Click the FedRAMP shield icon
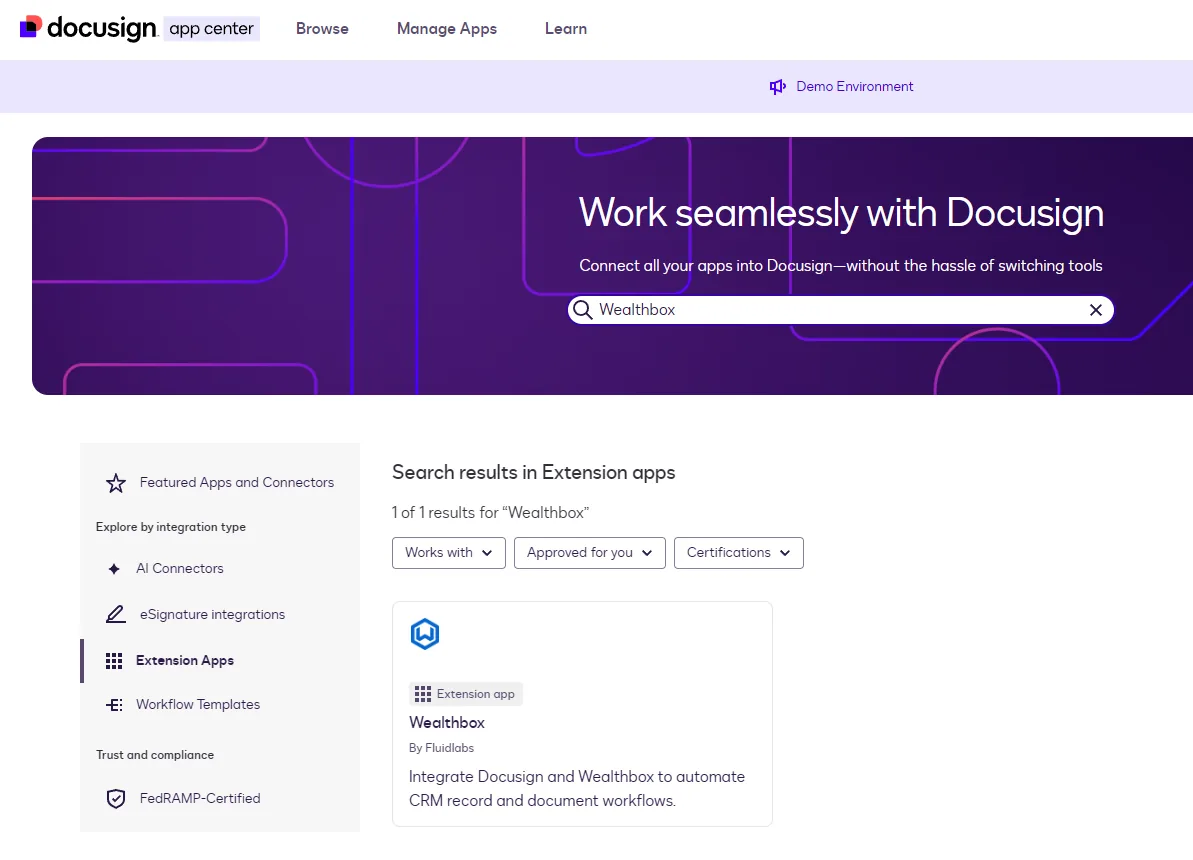 click(116, 798)
